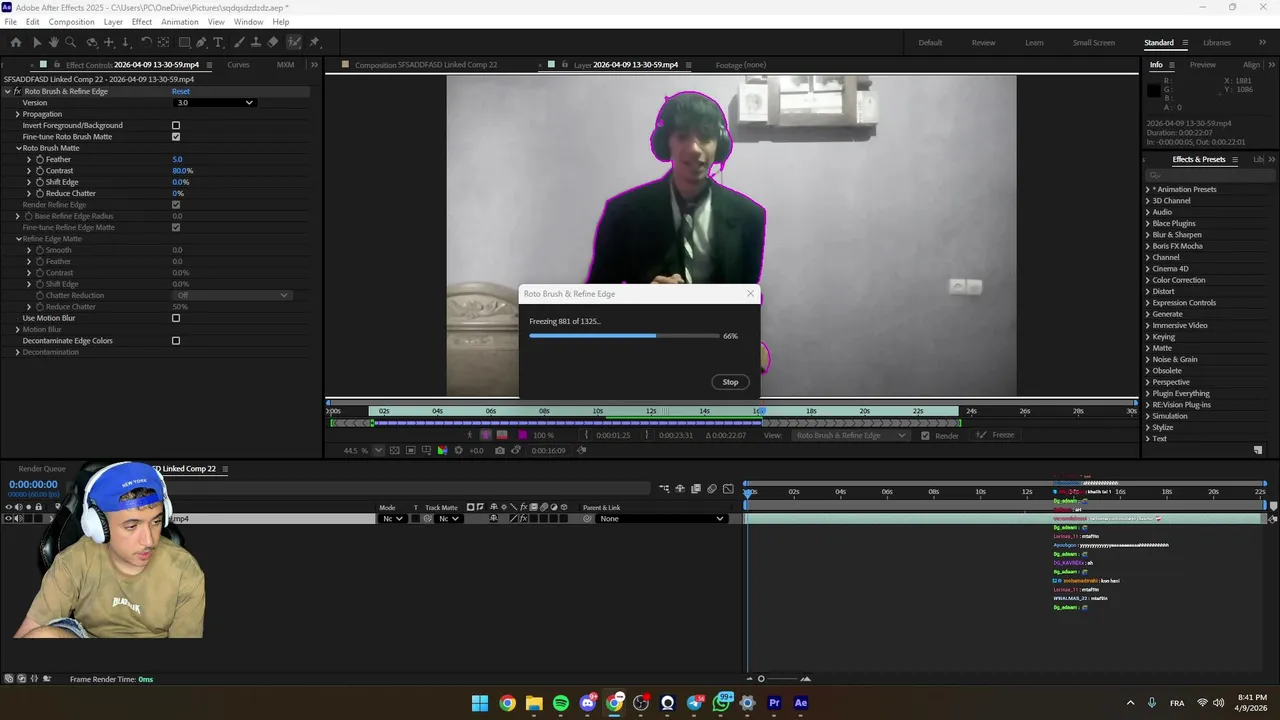The width and height of the screenshot is (1280, 720).
Task: Click the Contrast value 80.0%
Action: (x=182, y=171)
